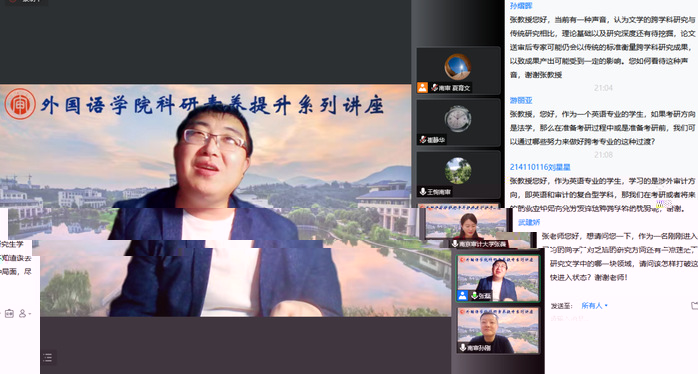
Task: Click the blue person badge on 张磊 tile
Action: click(463, 295)
